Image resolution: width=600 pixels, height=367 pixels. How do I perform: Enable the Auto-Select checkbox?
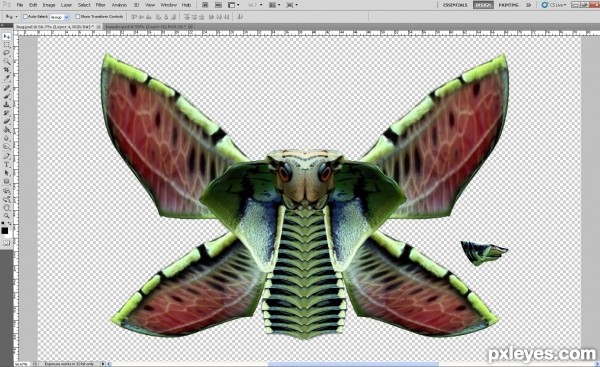click(26, 17)
